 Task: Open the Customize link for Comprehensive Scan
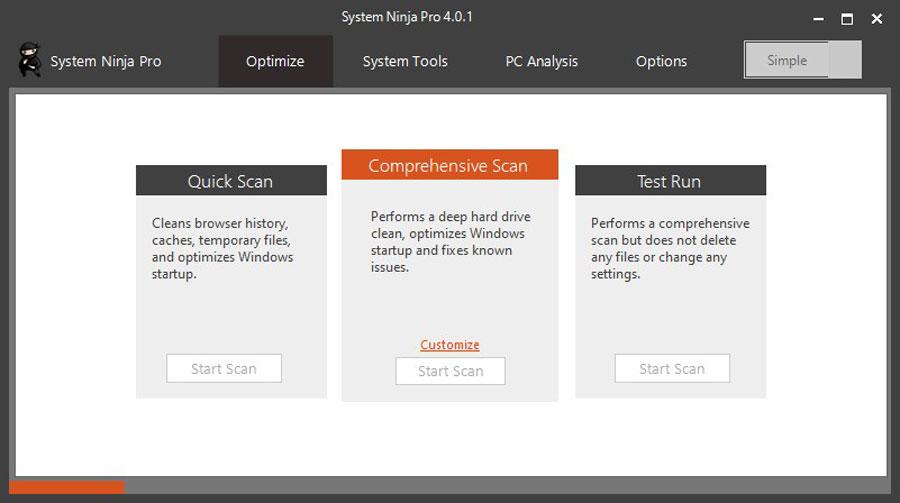pos(449,345)
